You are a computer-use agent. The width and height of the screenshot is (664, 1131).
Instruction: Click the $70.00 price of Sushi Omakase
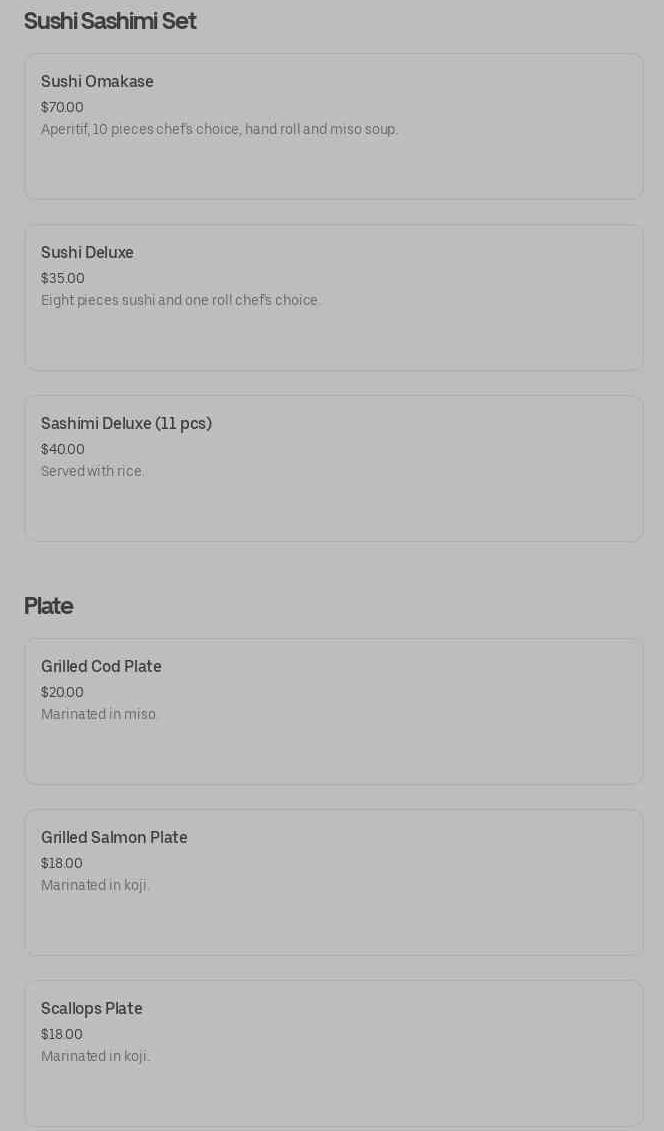62,107
